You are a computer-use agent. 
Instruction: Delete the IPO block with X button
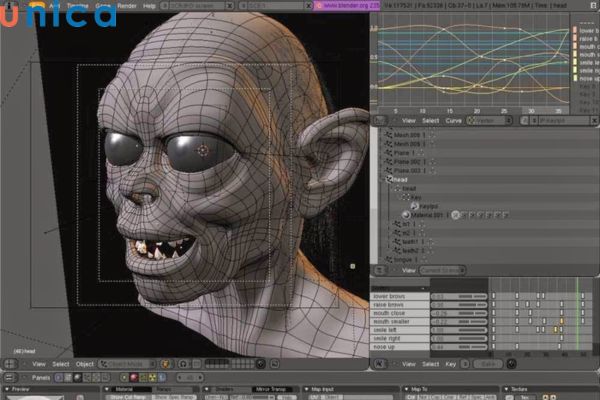pyautogui.click(x=594, y=121)
